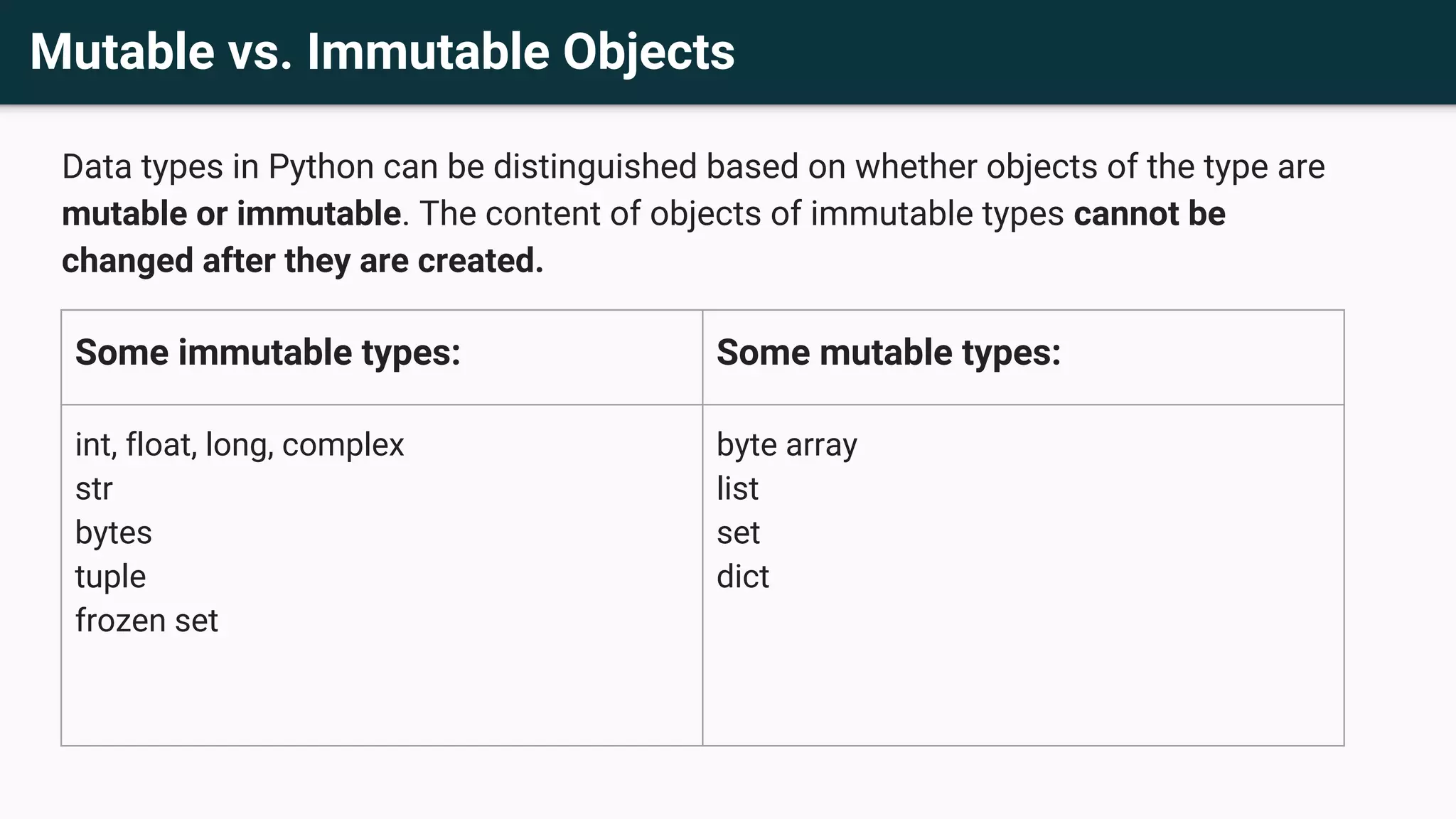The image size is (1456, 819).
Task: Click the word "Immutable" in the slide title
Action: pos(427,52)
